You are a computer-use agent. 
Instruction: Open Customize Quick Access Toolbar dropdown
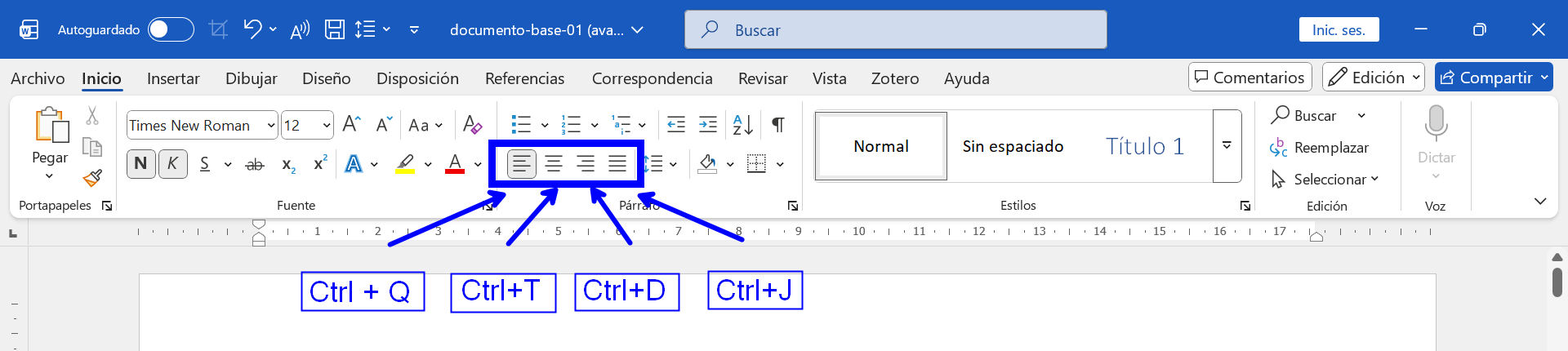tap(414, 29)
